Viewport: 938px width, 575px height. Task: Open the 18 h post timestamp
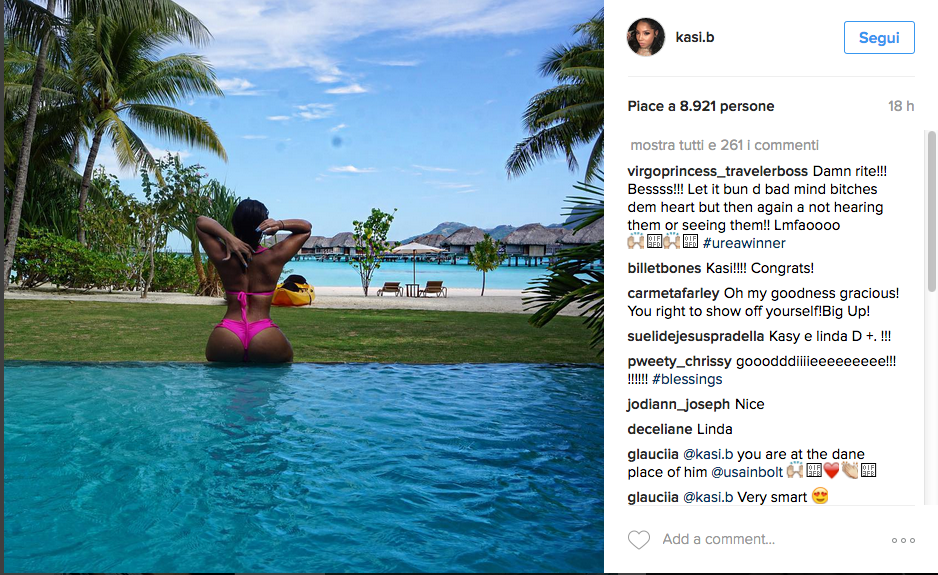click(x=901, y=107)
